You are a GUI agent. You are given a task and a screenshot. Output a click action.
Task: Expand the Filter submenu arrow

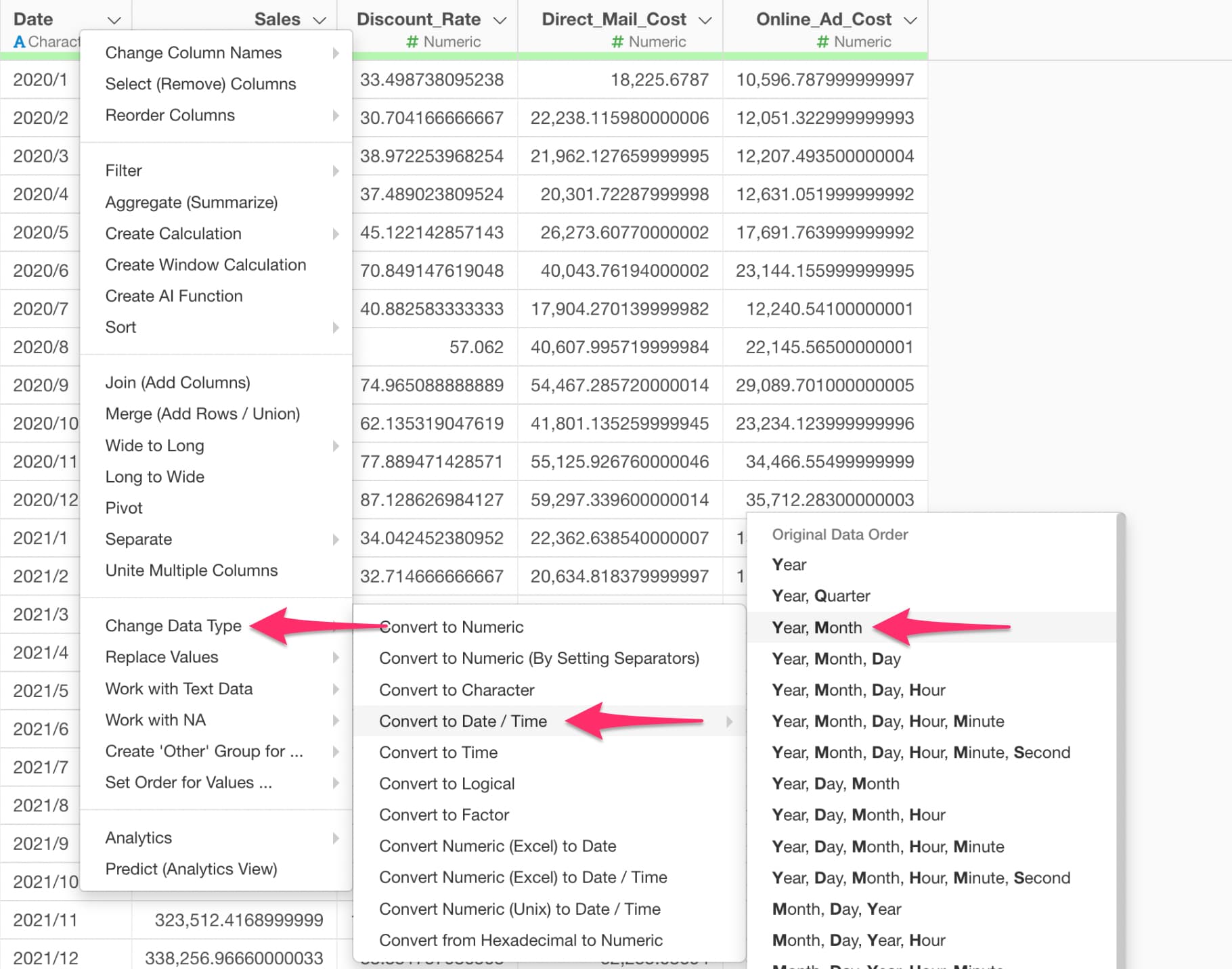pos(336,171)
